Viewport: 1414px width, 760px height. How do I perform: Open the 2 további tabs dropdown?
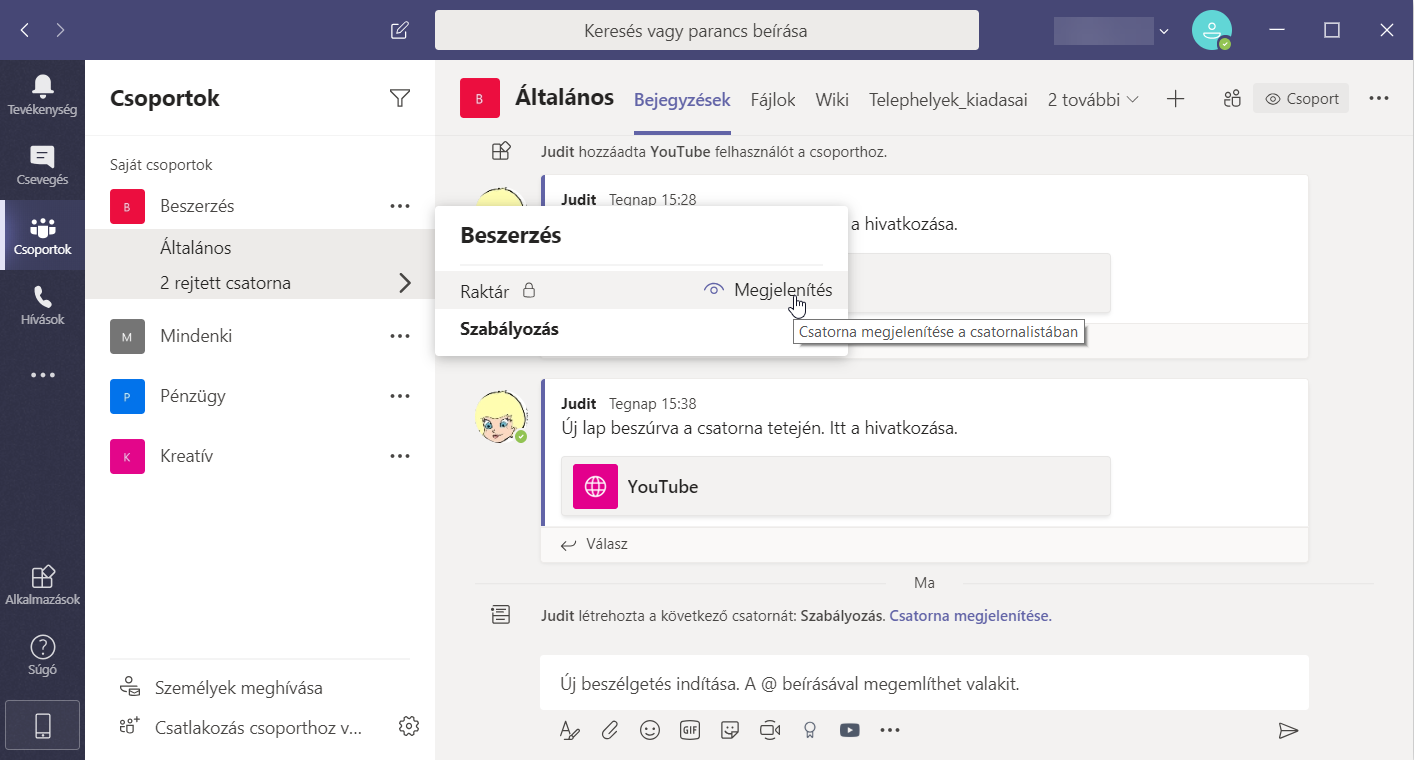point(1093,100)
